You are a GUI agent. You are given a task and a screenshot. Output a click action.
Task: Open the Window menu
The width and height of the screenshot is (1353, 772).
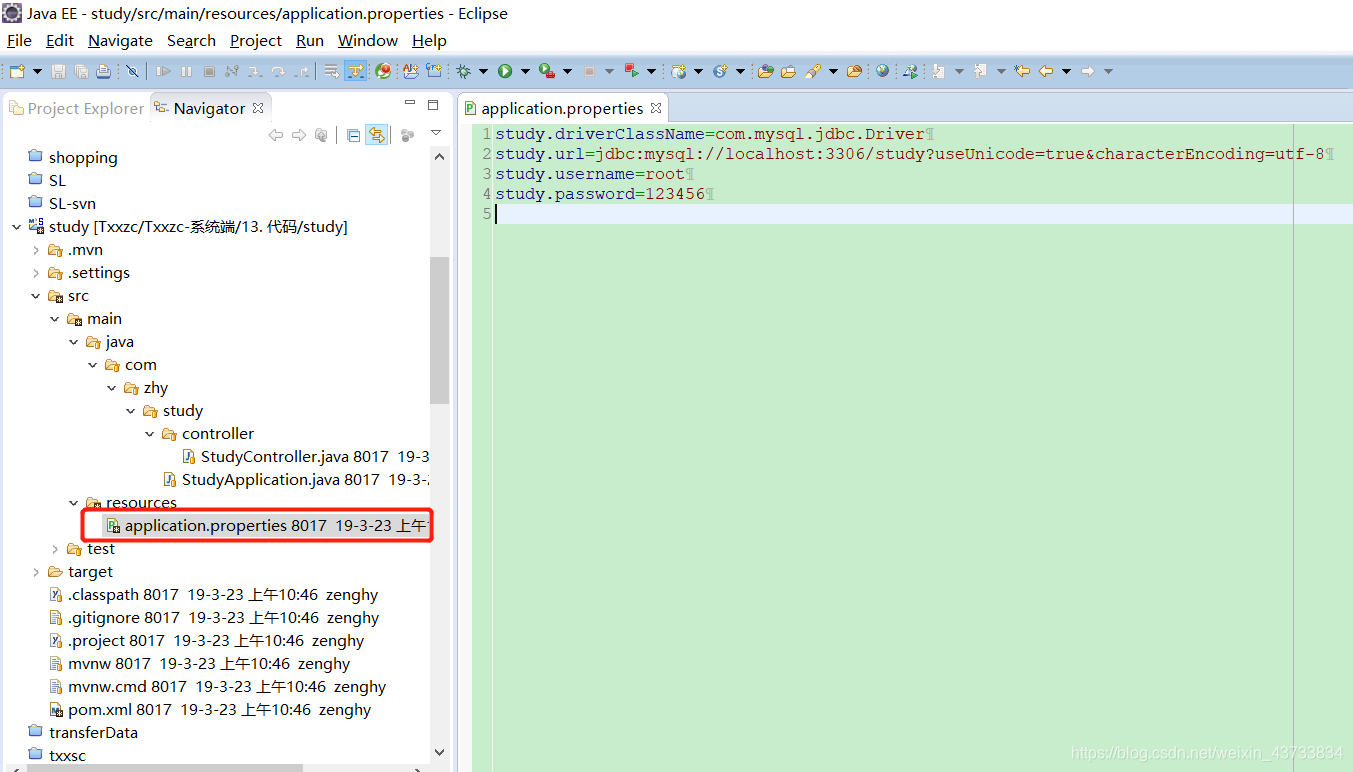click(x=368, y=40)
